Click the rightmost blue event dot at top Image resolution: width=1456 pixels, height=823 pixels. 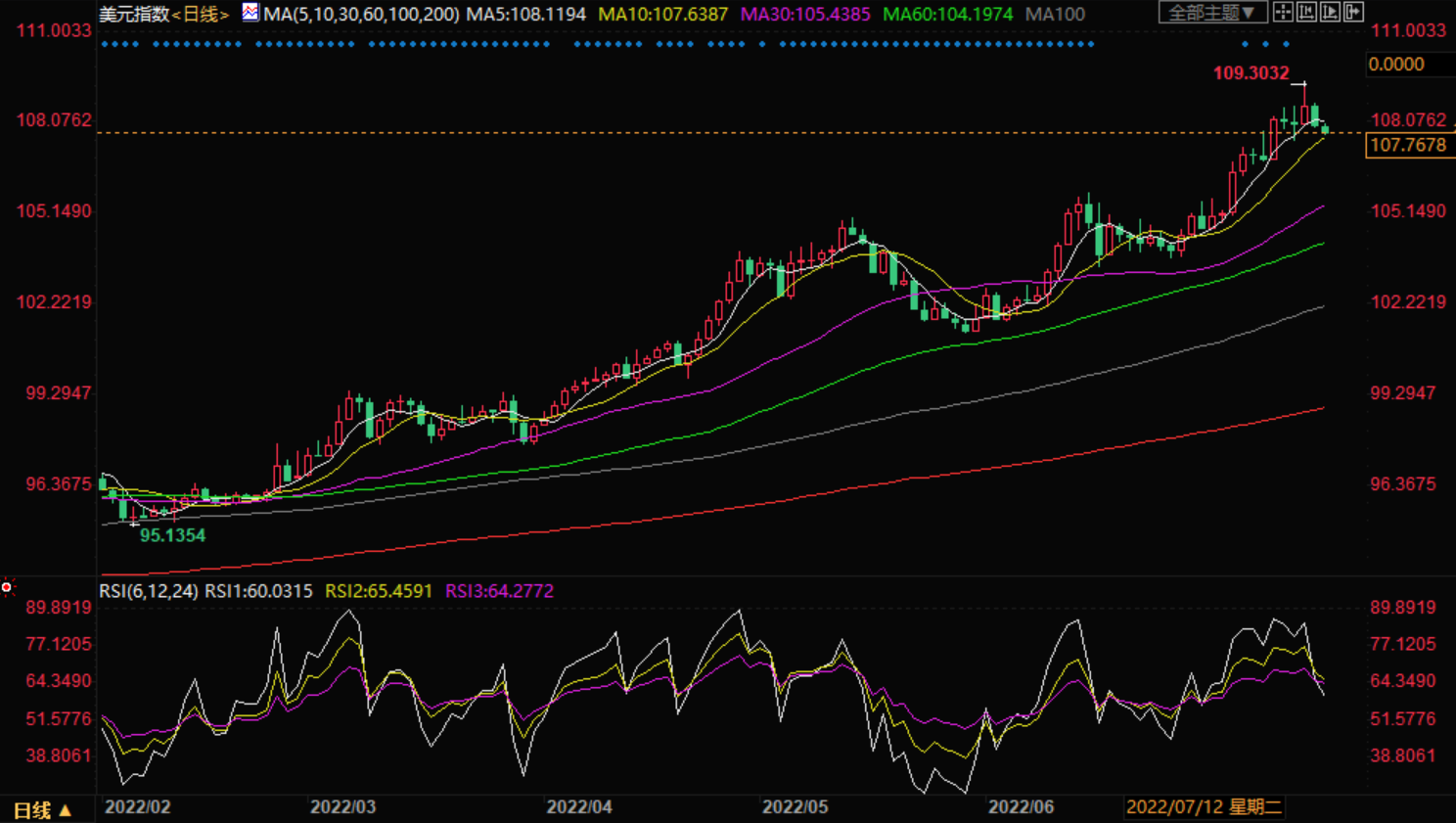[x=1286, y=44]
